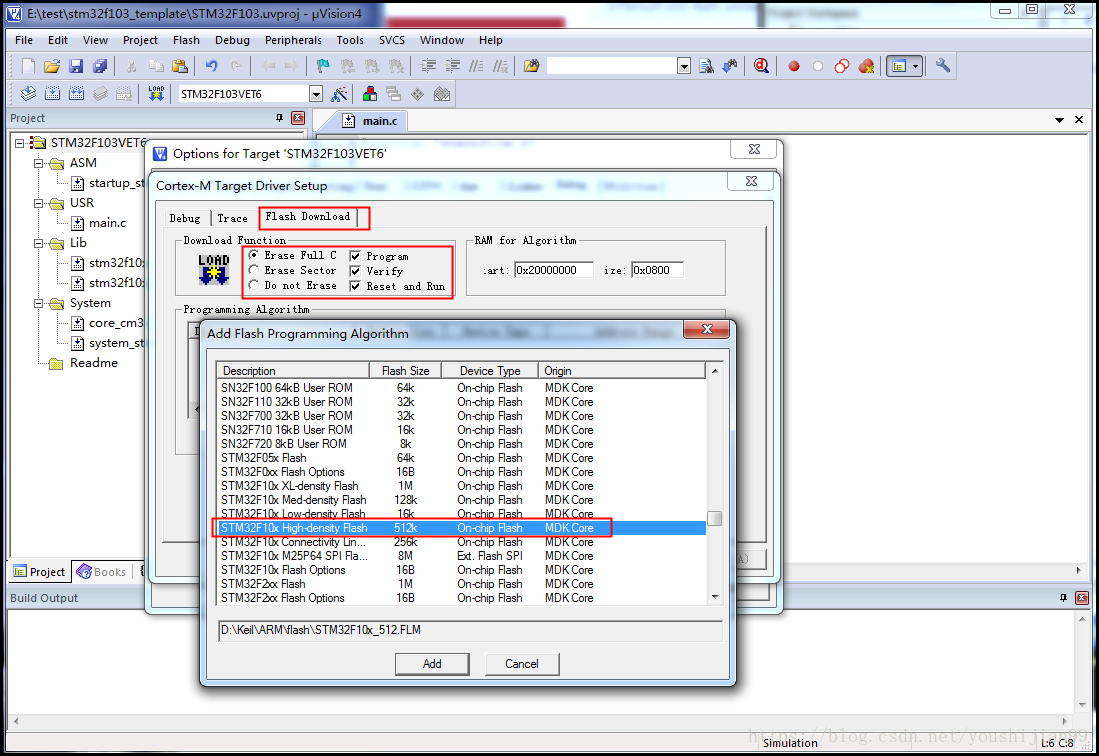Click the LOAD download-to-flash toolbar icon
Viewport: 1099px width, 756px height.
(156, 94)
